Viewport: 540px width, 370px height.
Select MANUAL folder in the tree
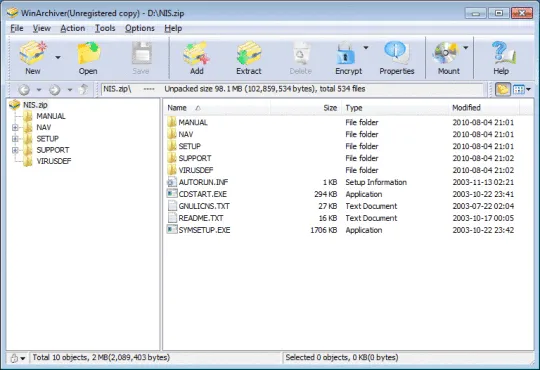51,116
